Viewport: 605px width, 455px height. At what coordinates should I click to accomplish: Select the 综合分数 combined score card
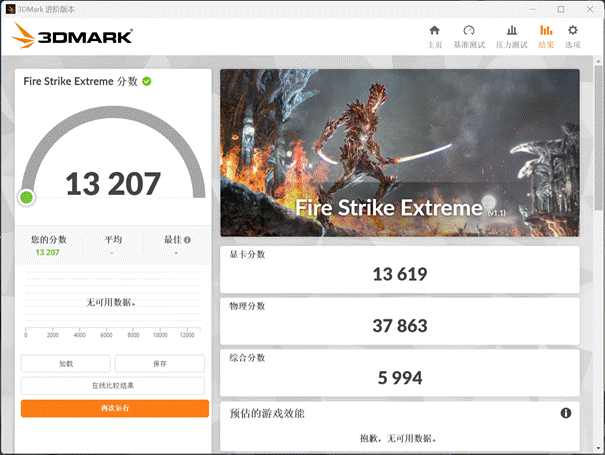399,371
